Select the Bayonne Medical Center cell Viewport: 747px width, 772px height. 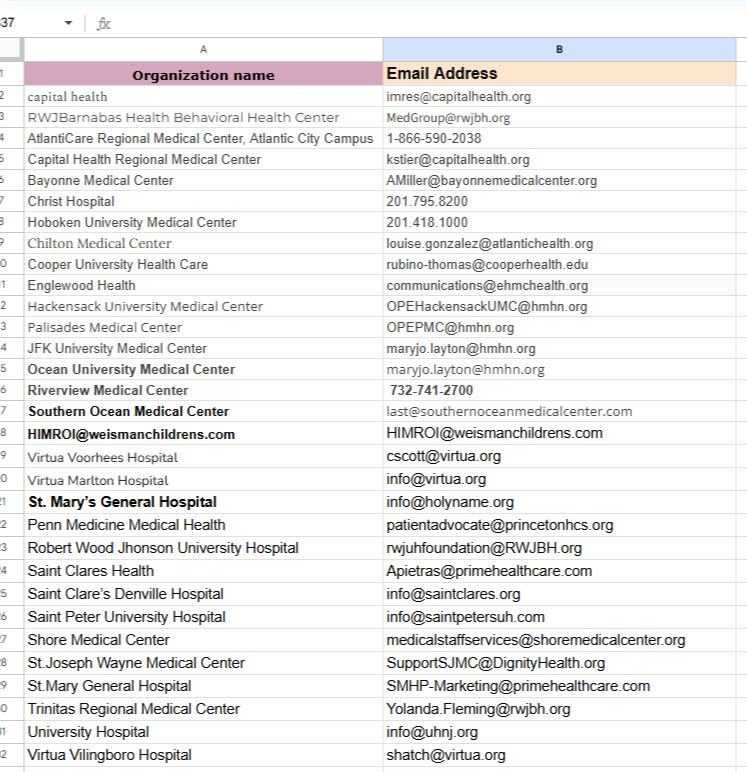[100, 180]
